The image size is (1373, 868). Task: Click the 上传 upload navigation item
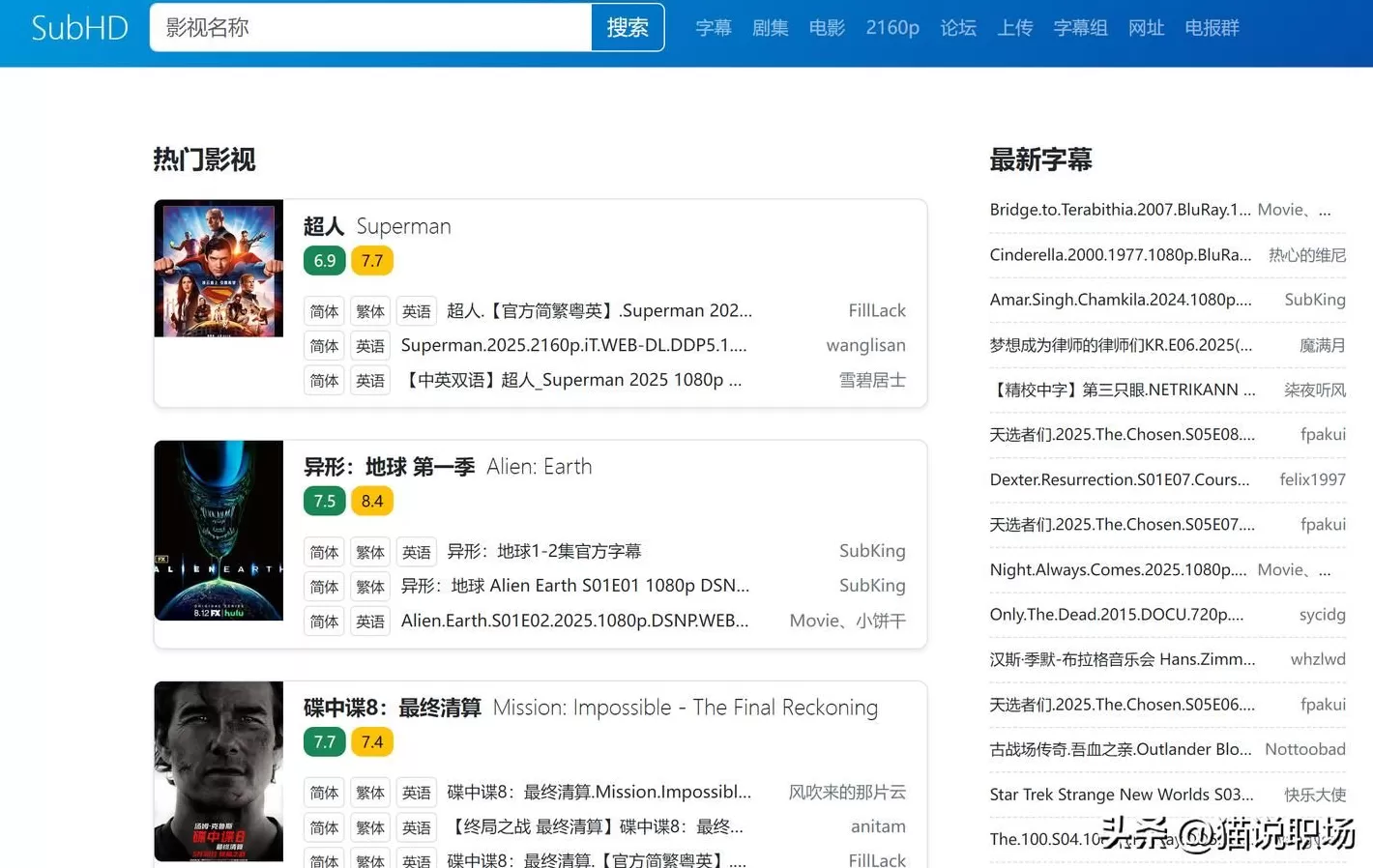(x=1014, y=28)
